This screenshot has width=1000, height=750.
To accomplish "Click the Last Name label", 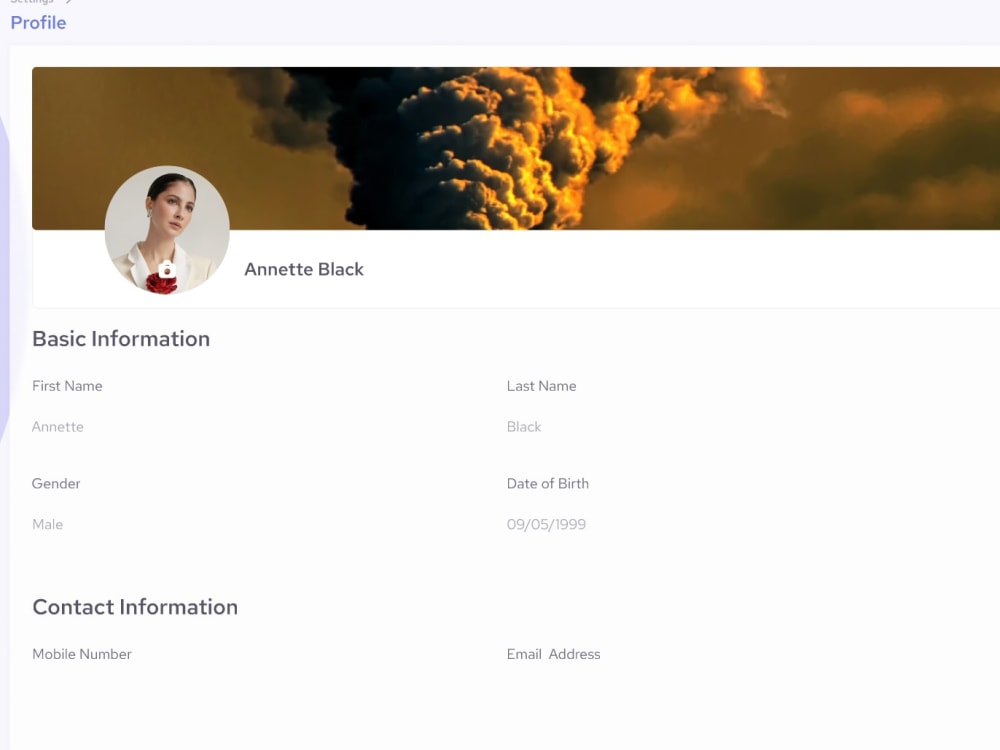I will (541, 386).
